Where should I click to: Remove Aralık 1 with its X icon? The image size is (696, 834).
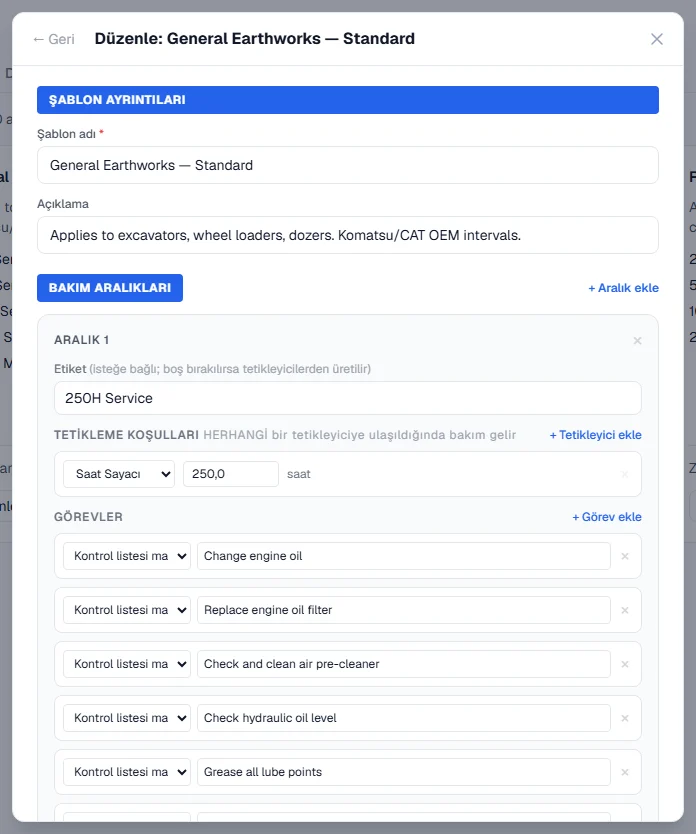pyautogui.click(x=637, y=340)
